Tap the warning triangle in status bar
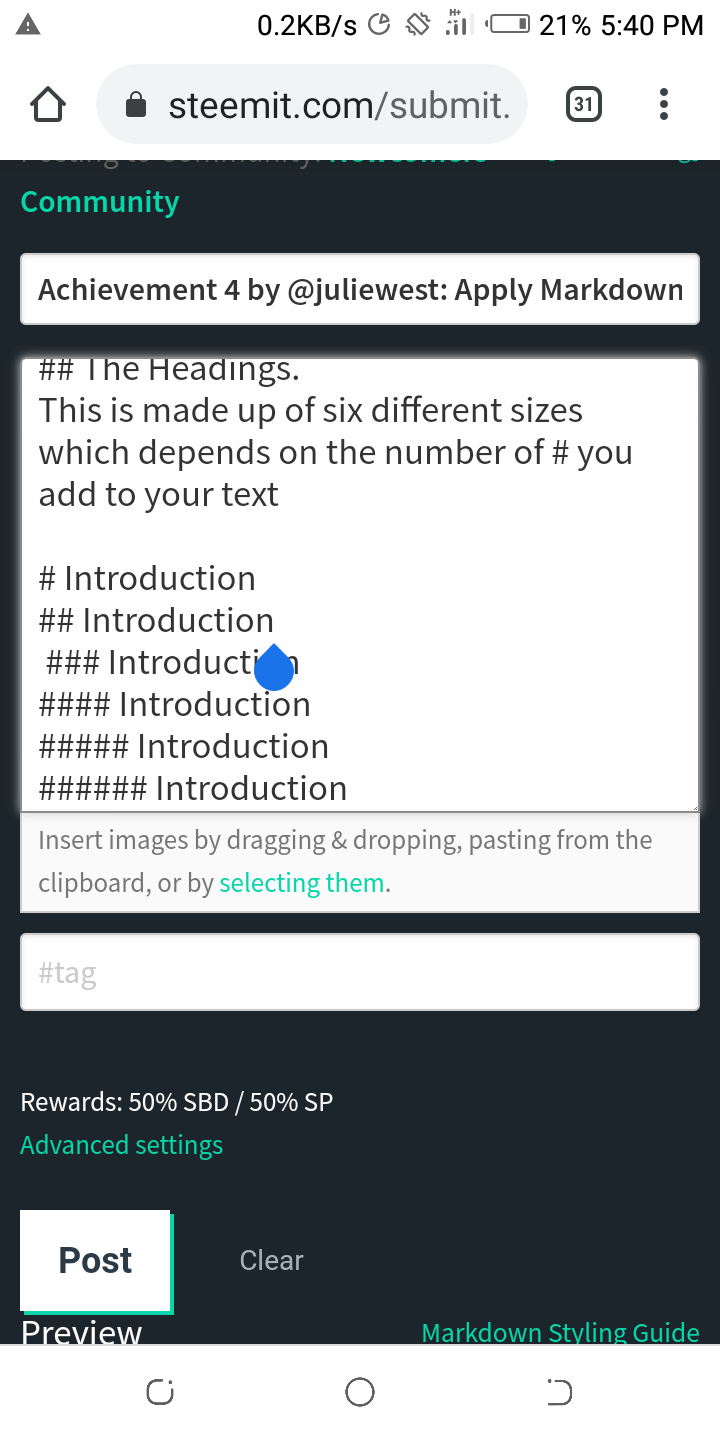Viewport: 720px width, 1440px height. point(29,26)
